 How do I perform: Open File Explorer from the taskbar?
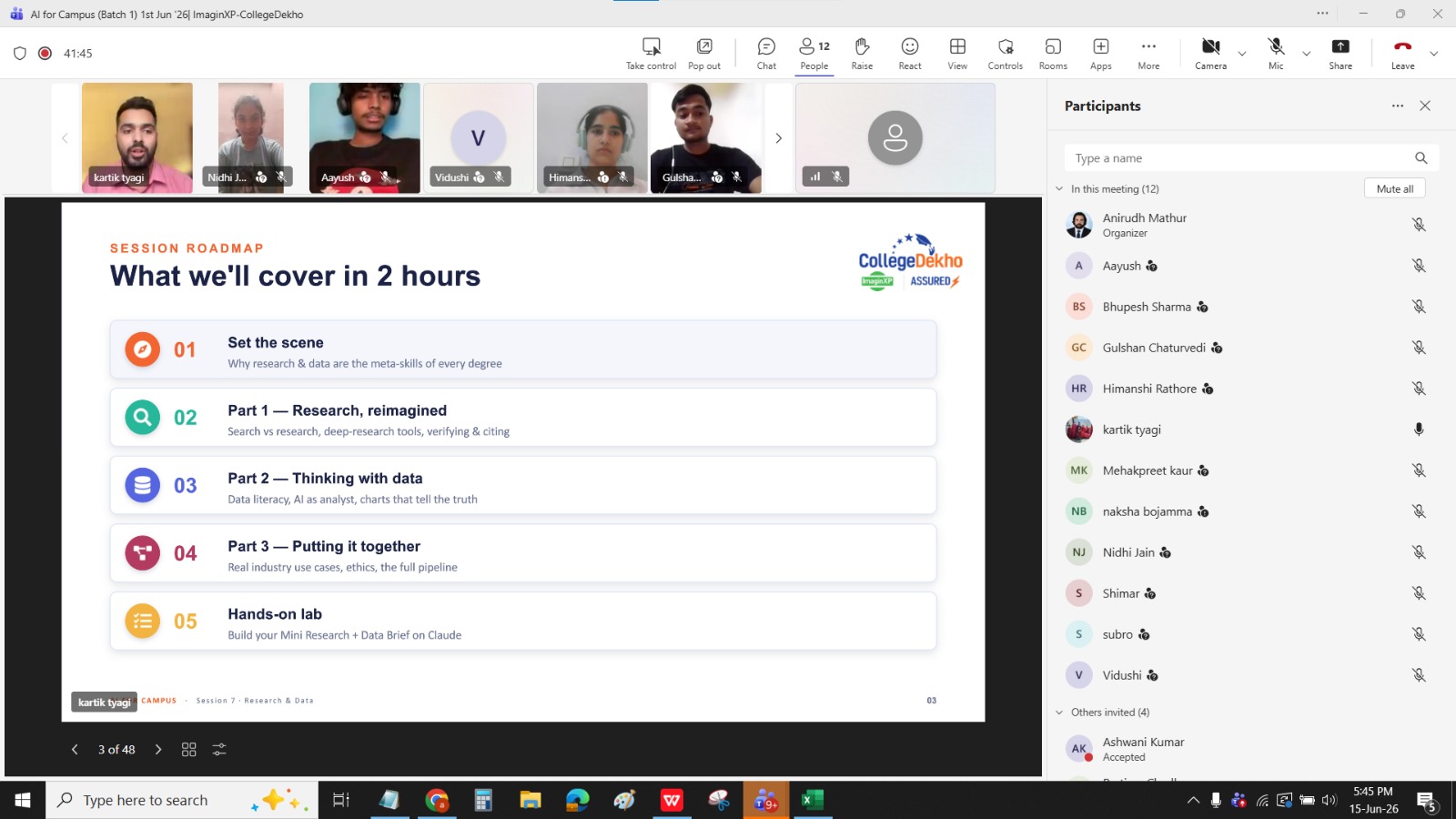[x=531, y=800]
